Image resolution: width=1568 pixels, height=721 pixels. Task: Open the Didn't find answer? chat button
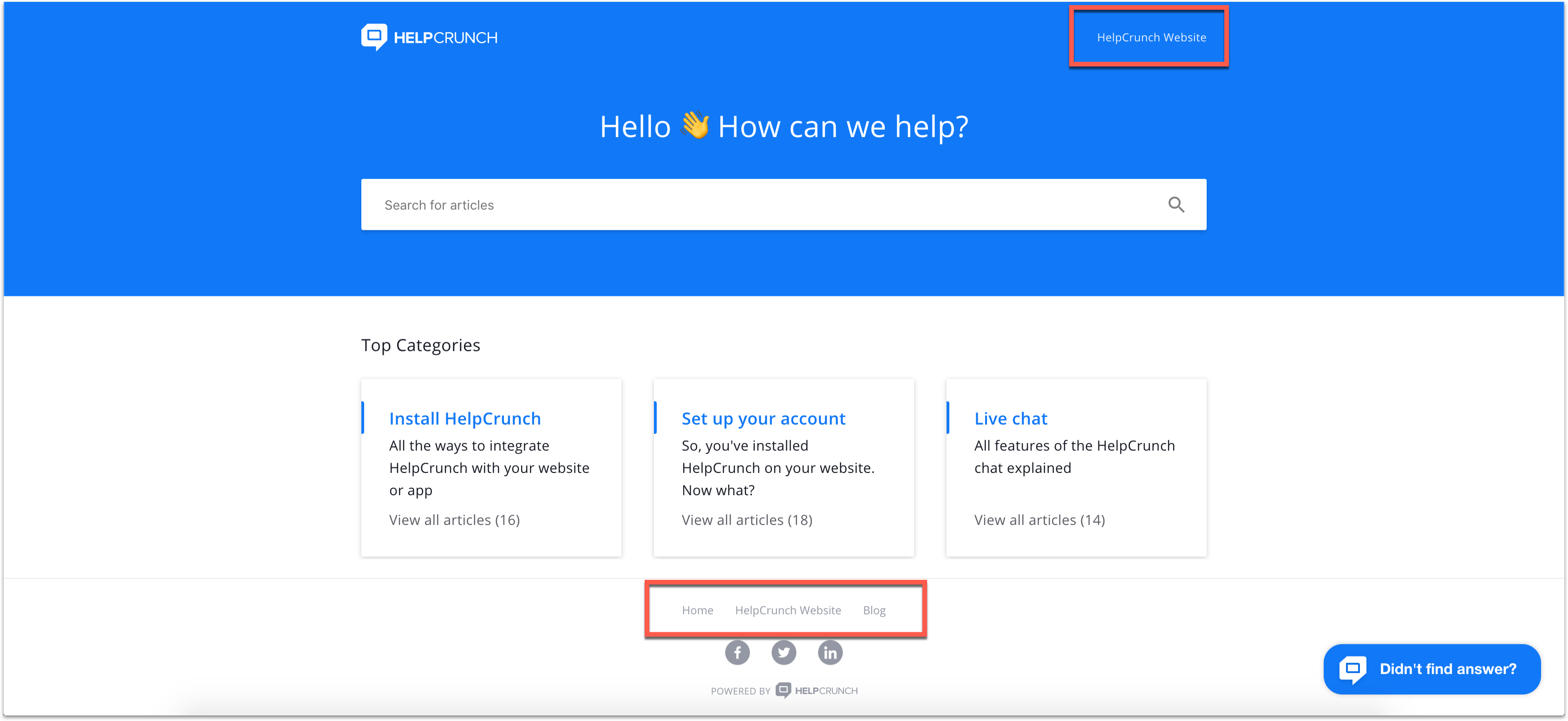click(1431, 669)
